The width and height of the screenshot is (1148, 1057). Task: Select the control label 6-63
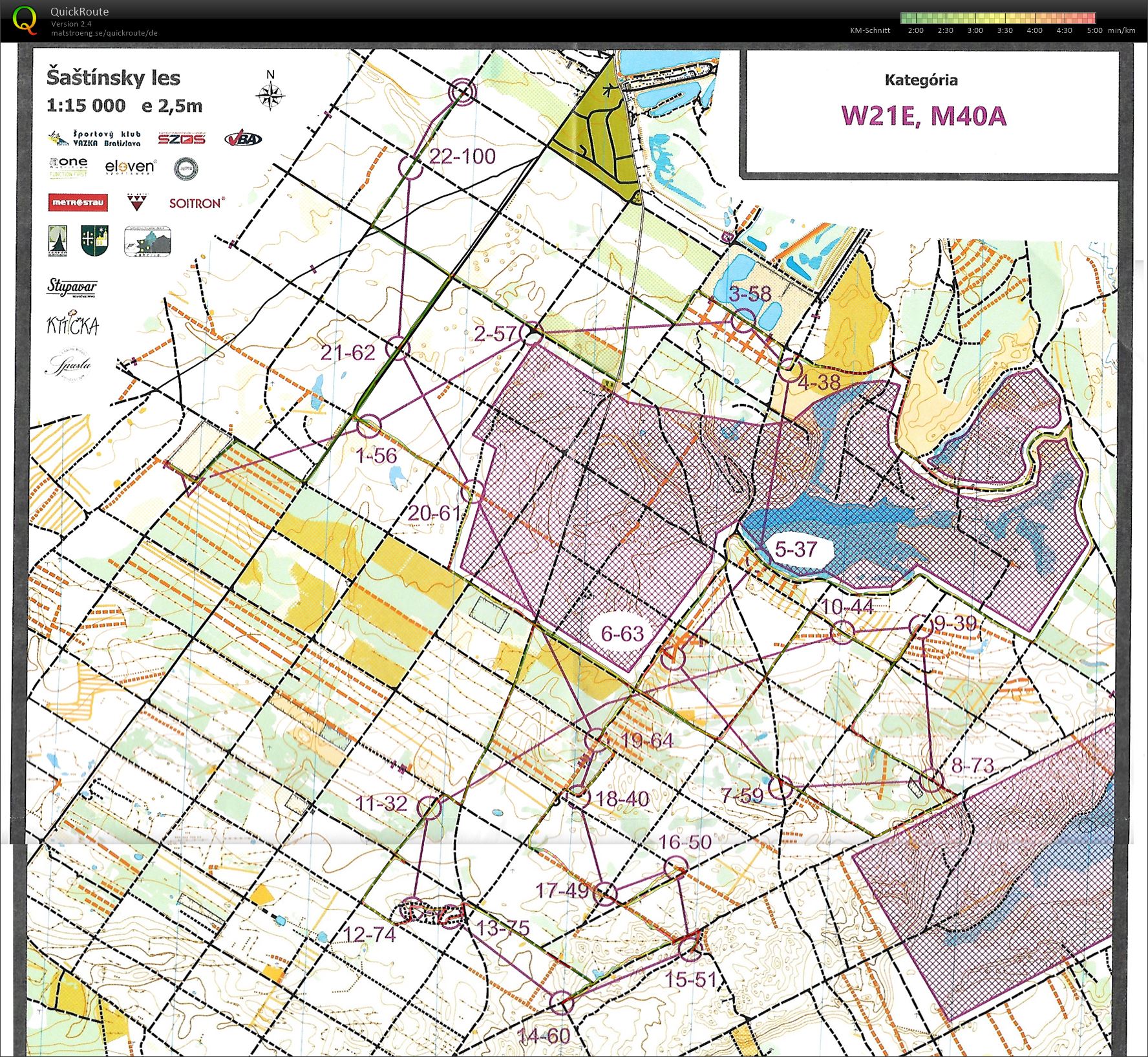click(x=622, y=634)
